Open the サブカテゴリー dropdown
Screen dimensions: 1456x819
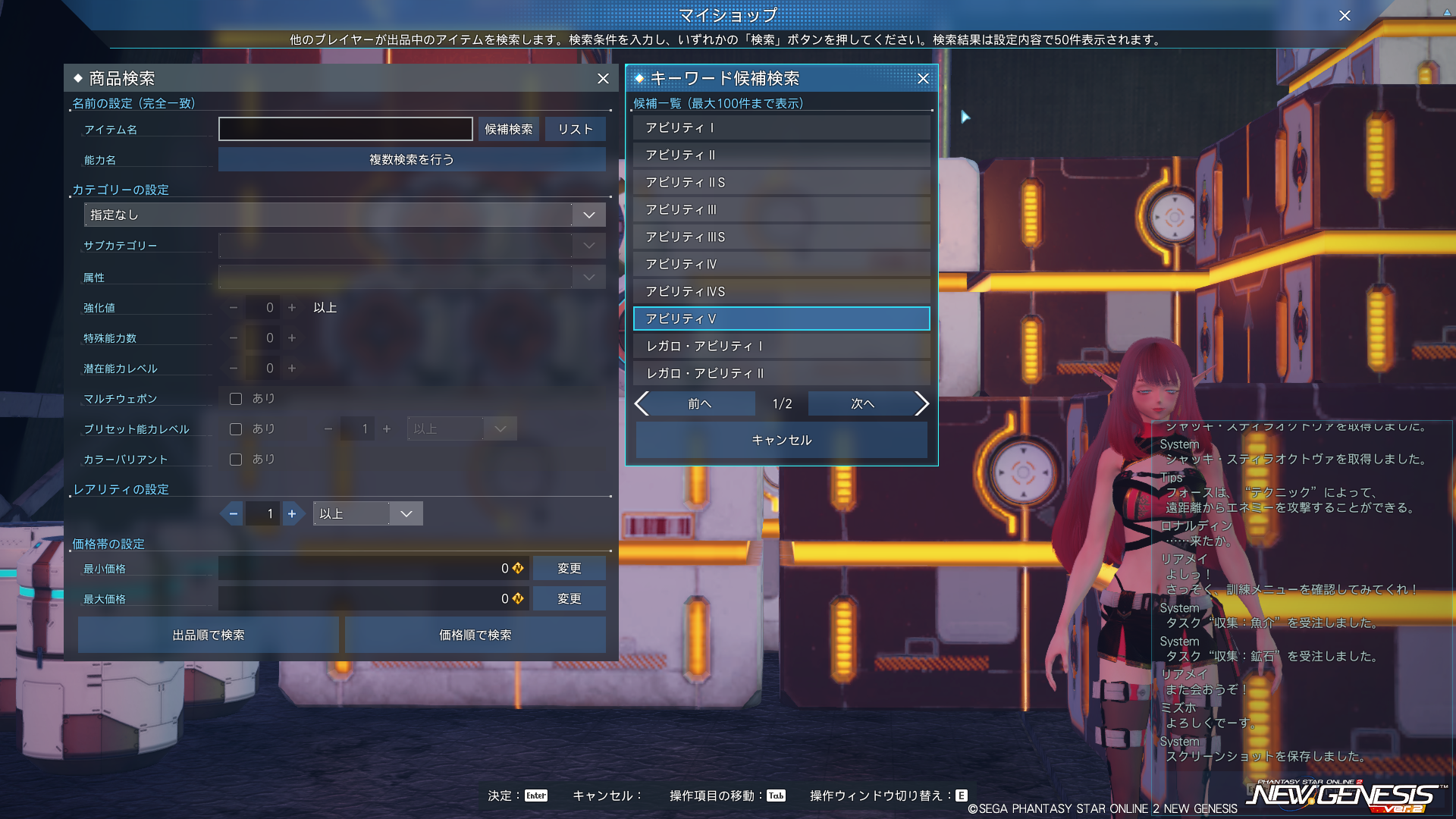588,246
